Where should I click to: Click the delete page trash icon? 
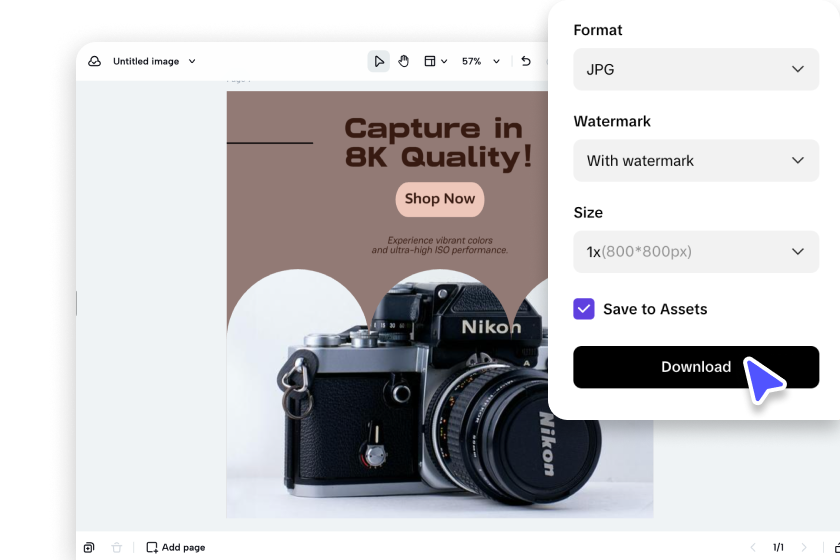(x=117, y=547)
